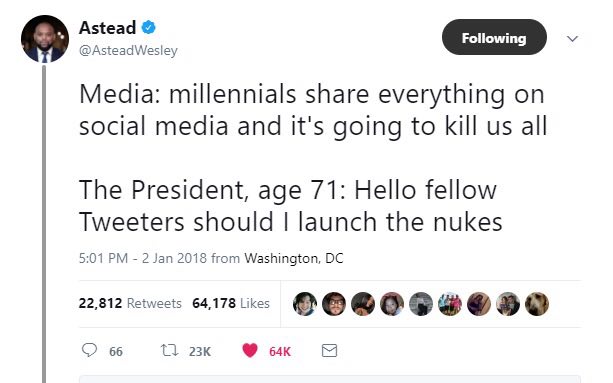Click the envelope direct message icon

329,351
